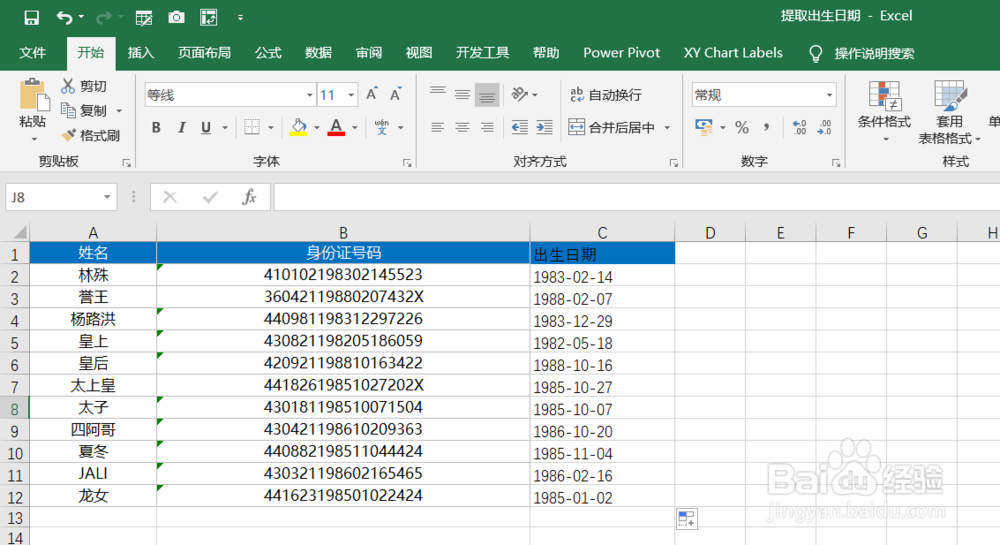This screenshot has height=545, width=1000.
Task: Switch to the Power Pivot tab
Action: tap(621, 53)
